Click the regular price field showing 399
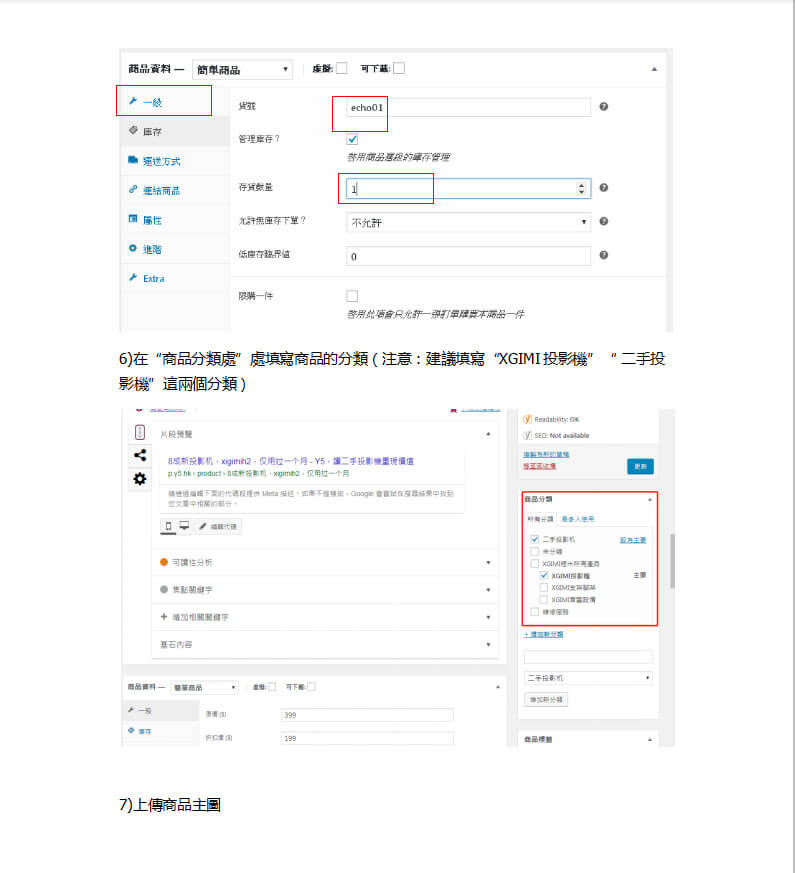Screen dimensions: 795x873 pyautogui.click(x=367, y=715)
